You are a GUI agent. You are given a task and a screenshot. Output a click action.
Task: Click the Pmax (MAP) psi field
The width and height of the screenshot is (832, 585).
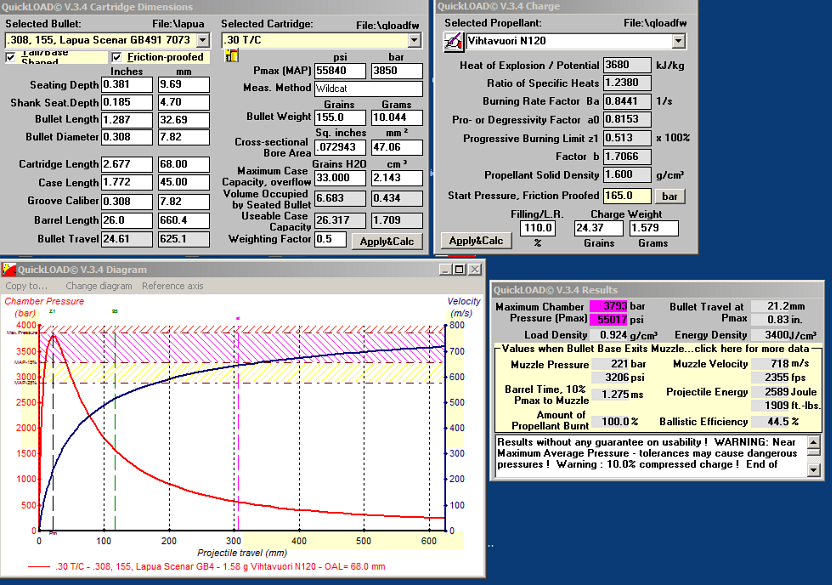[340, 71]
